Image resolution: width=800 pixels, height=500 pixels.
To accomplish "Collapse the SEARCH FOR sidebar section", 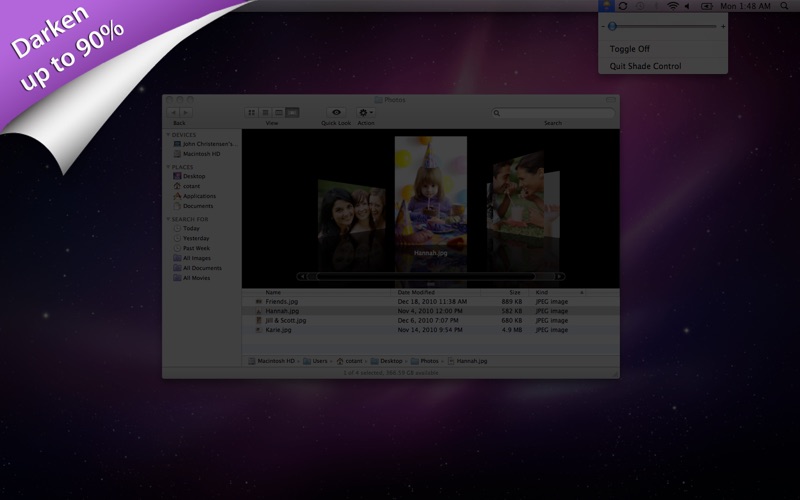I will pyautogui.click(x=168, y=219).
